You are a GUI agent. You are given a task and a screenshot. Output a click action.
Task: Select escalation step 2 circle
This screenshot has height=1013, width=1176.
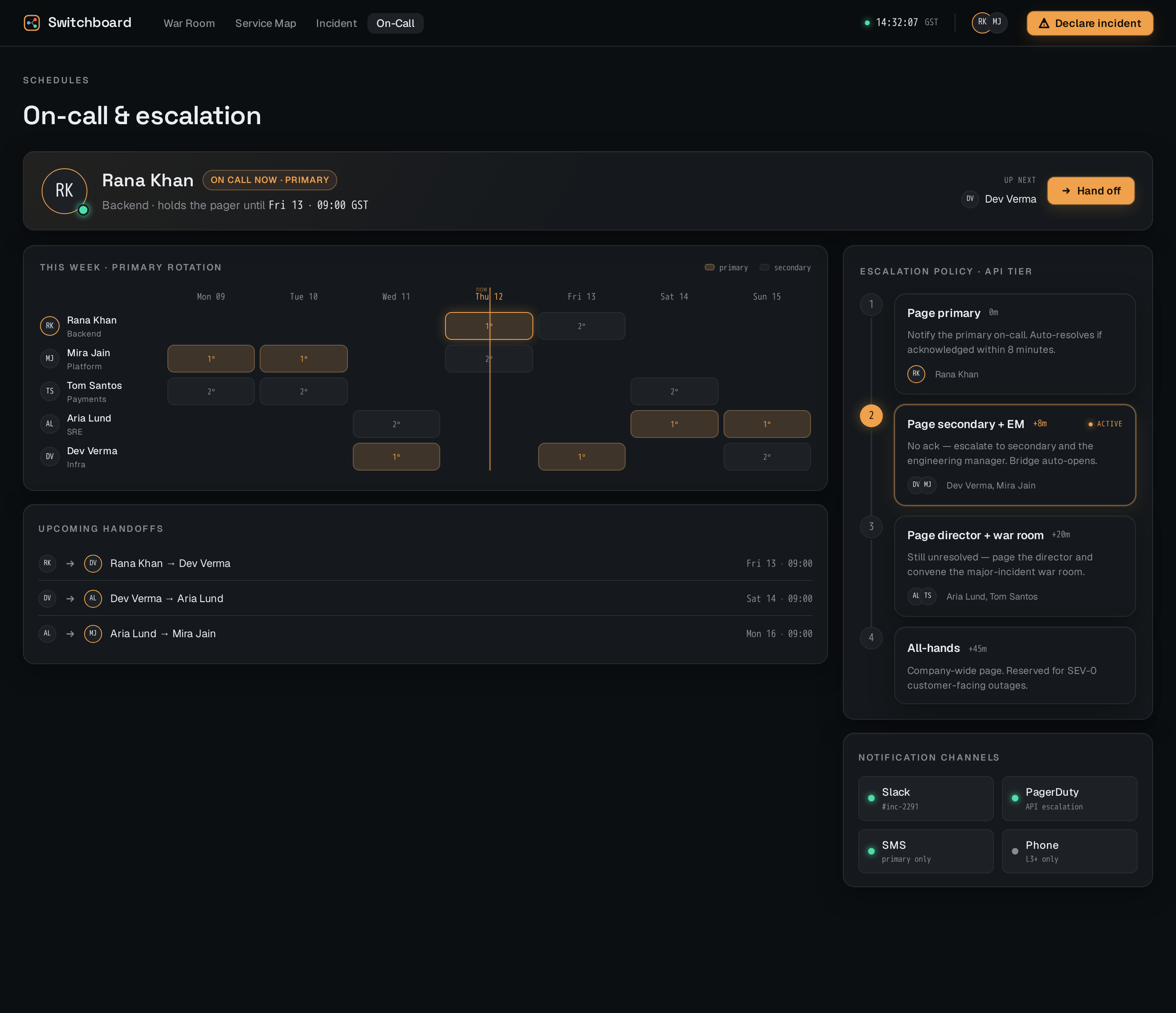871,416
